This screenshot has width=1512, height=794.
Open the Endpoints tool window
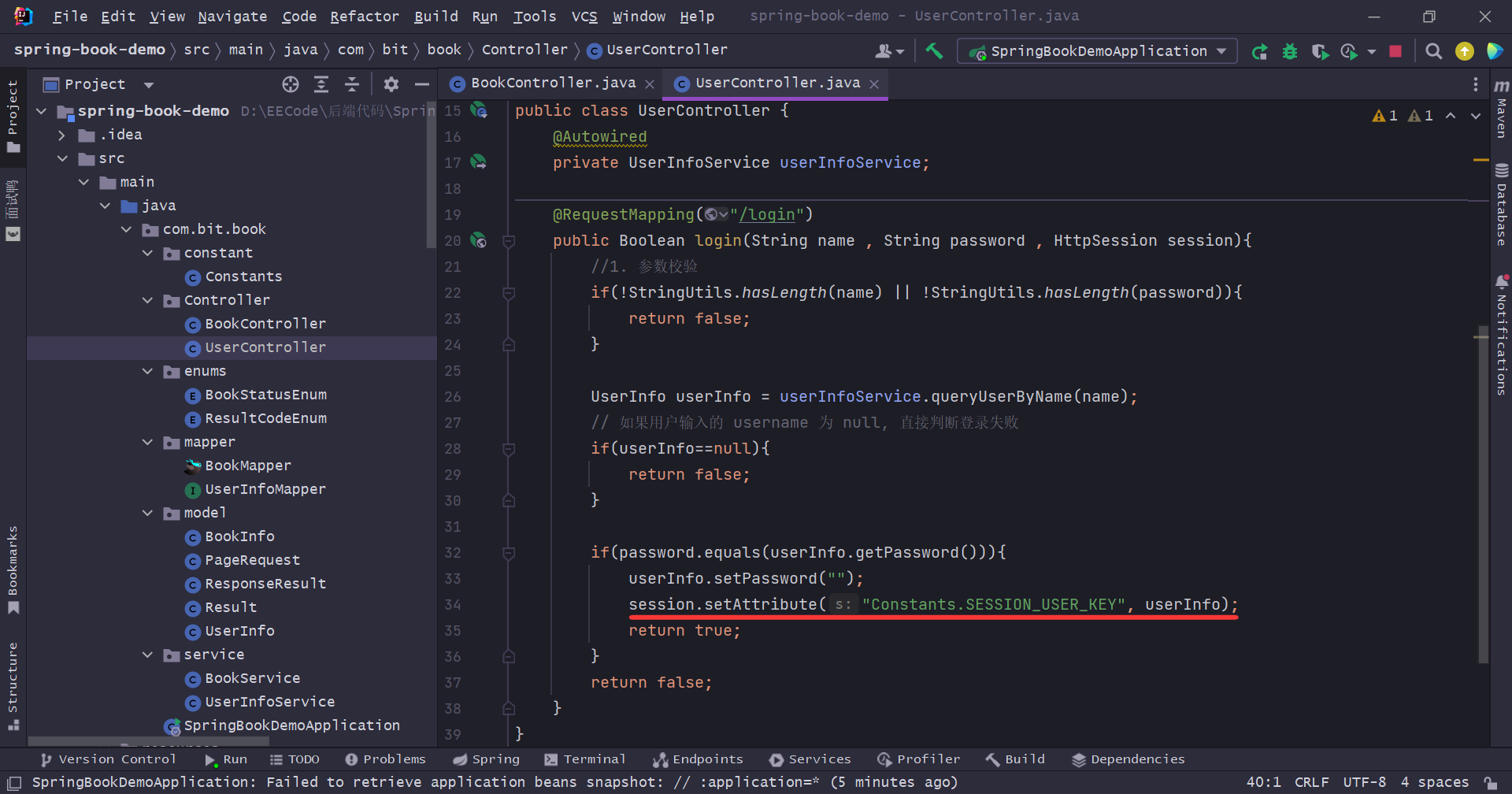pyautogui.click(x=698, y=759)
